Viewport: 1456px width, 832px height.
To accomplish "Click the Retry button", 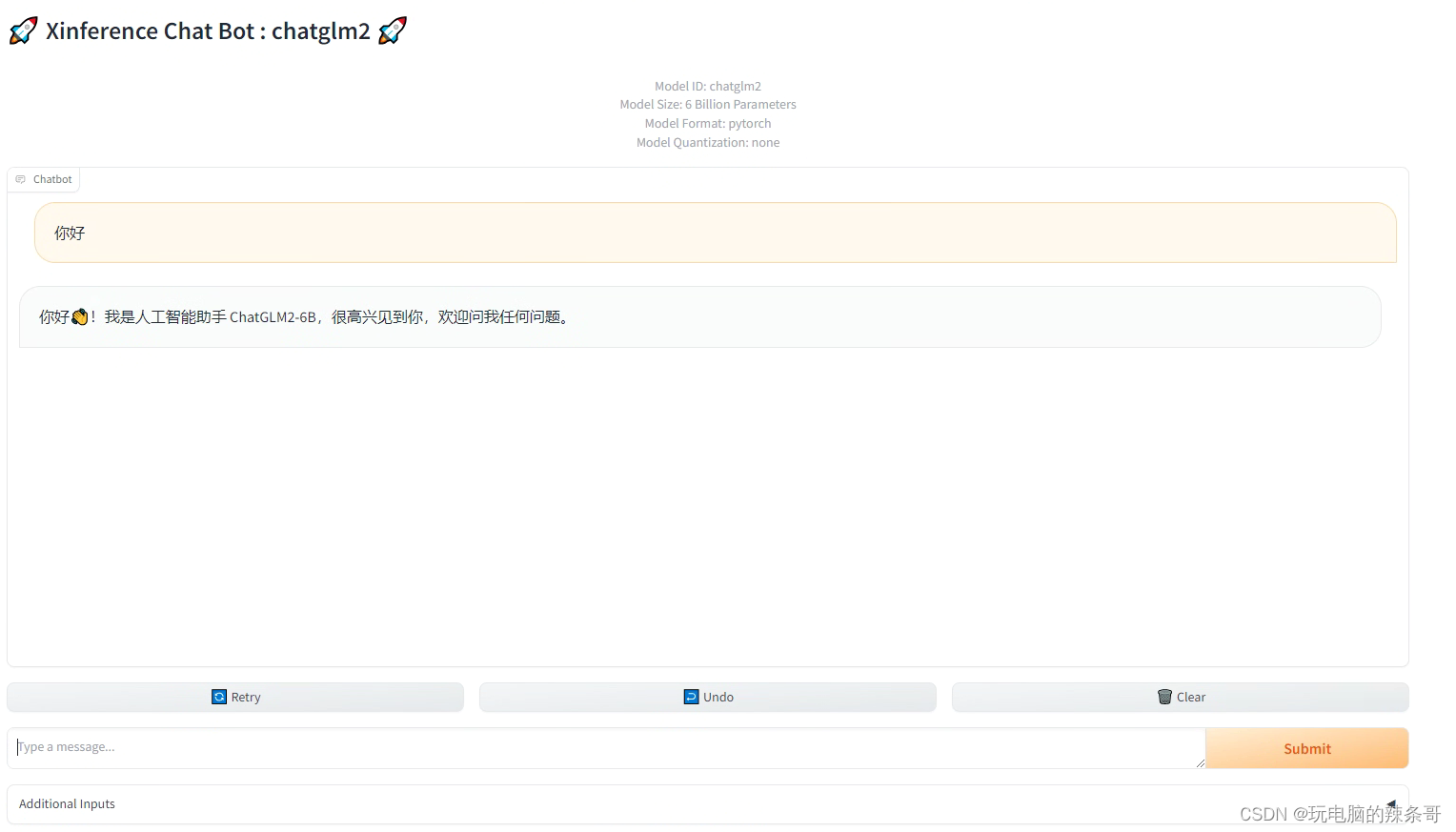I will 235,697.
